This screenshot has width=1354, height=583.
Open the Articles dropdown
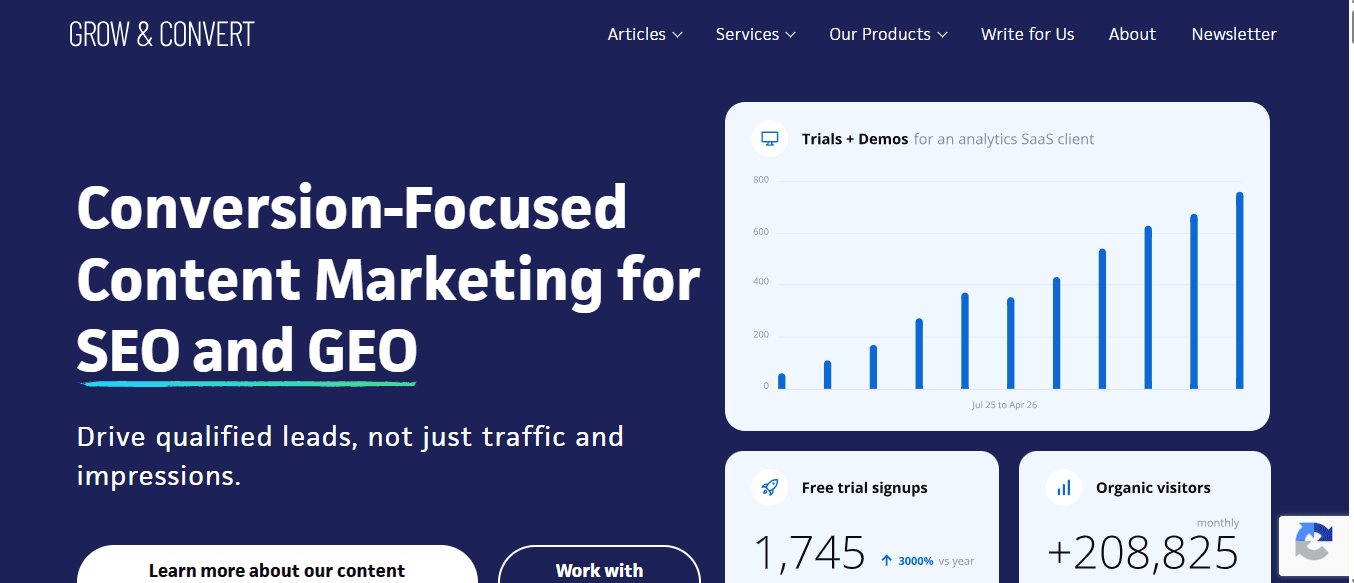pyautogui.click(x=645, y=33)
